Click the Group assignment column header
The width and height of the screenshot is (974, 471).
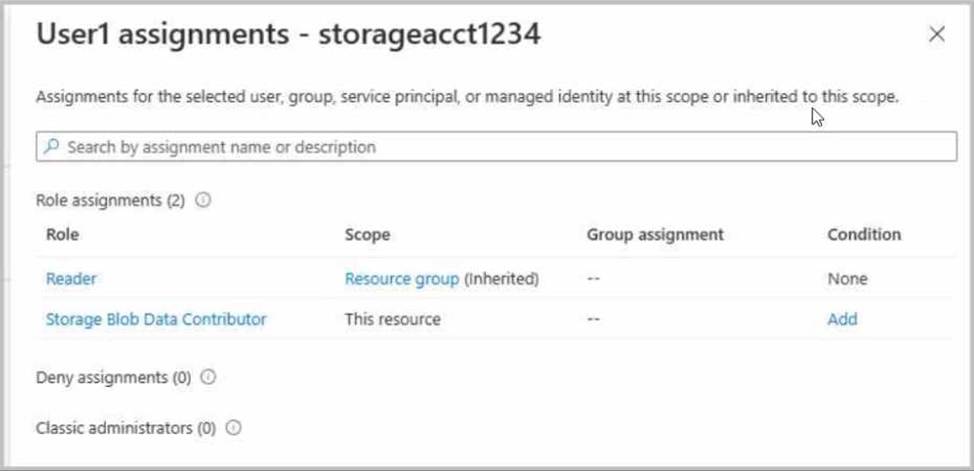point(655,235)
